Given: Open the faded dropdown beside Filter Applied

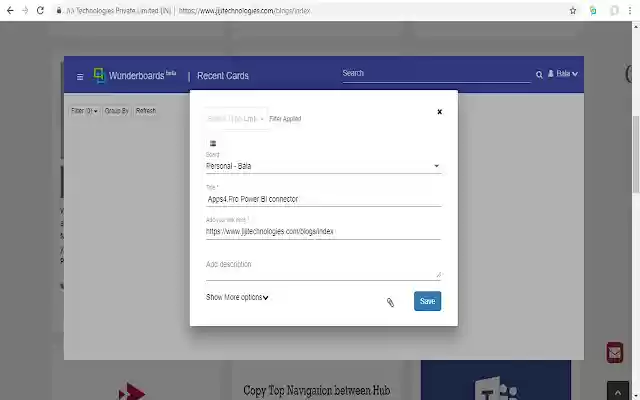Looking at the screenshot, I should [x=236, y=119].
